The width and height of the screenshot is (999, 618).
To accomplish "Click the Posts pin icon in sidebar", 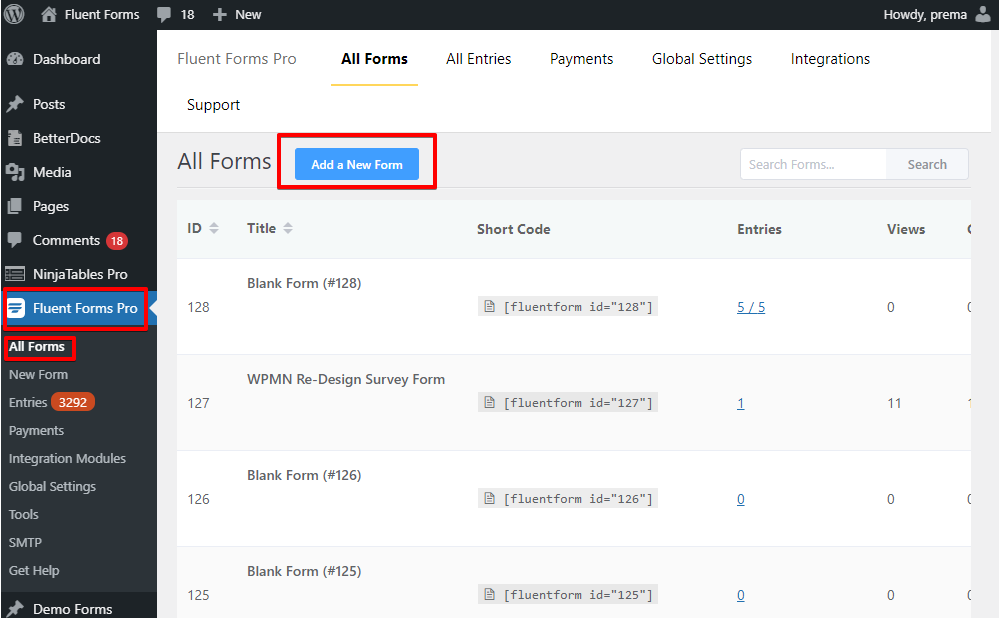I will pyautogui.click(x=15, y=104).
